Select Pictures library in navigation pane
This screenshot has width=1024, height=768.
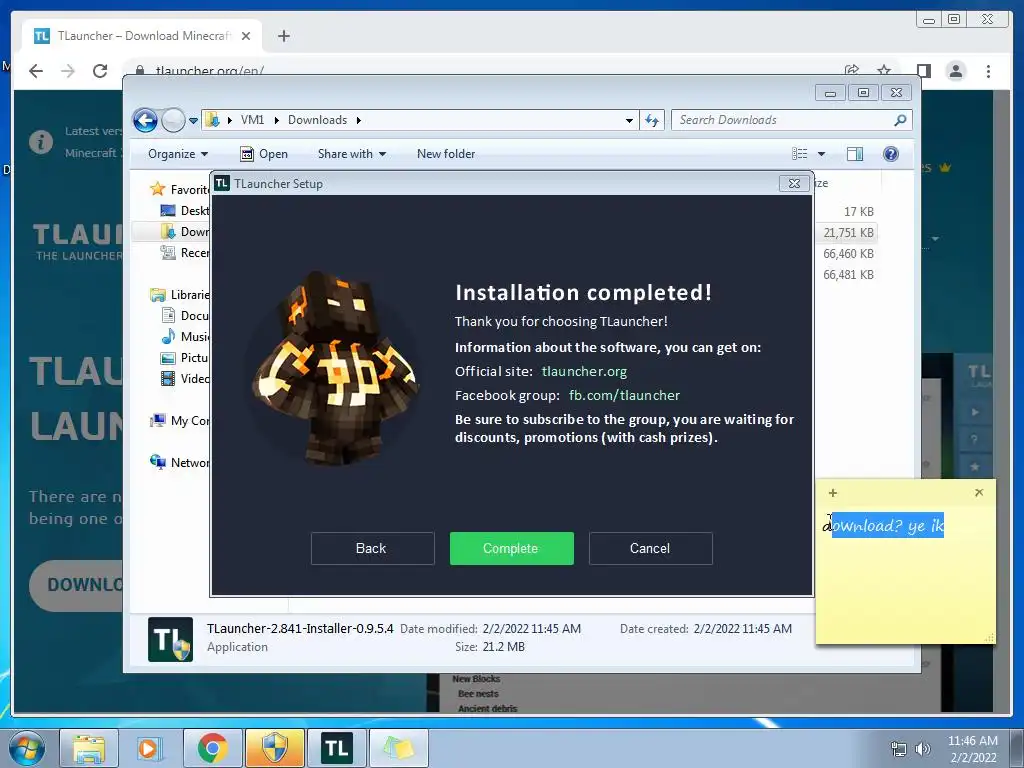[x=185, y=358]
